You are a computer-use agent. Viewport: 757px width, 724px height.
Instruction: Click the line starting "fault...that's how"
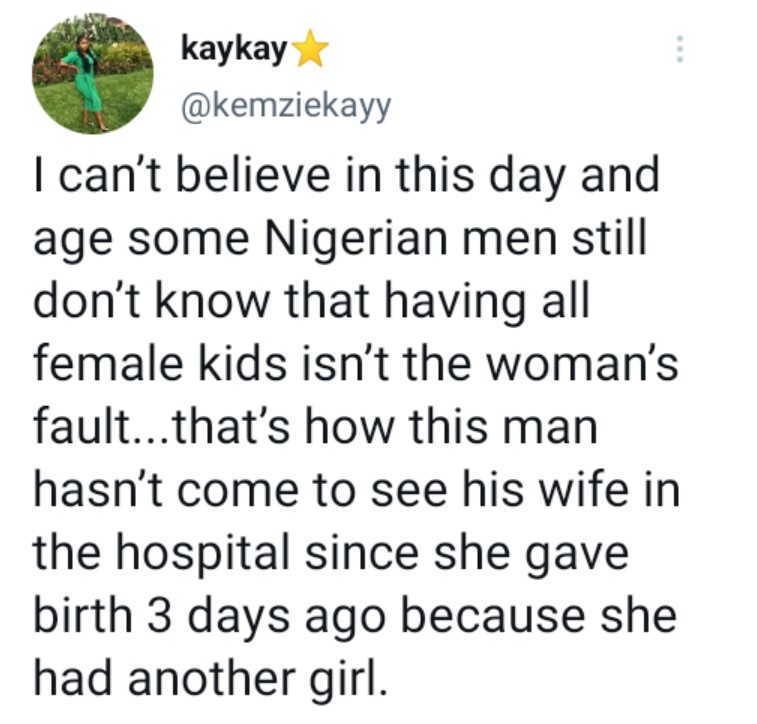314,428
